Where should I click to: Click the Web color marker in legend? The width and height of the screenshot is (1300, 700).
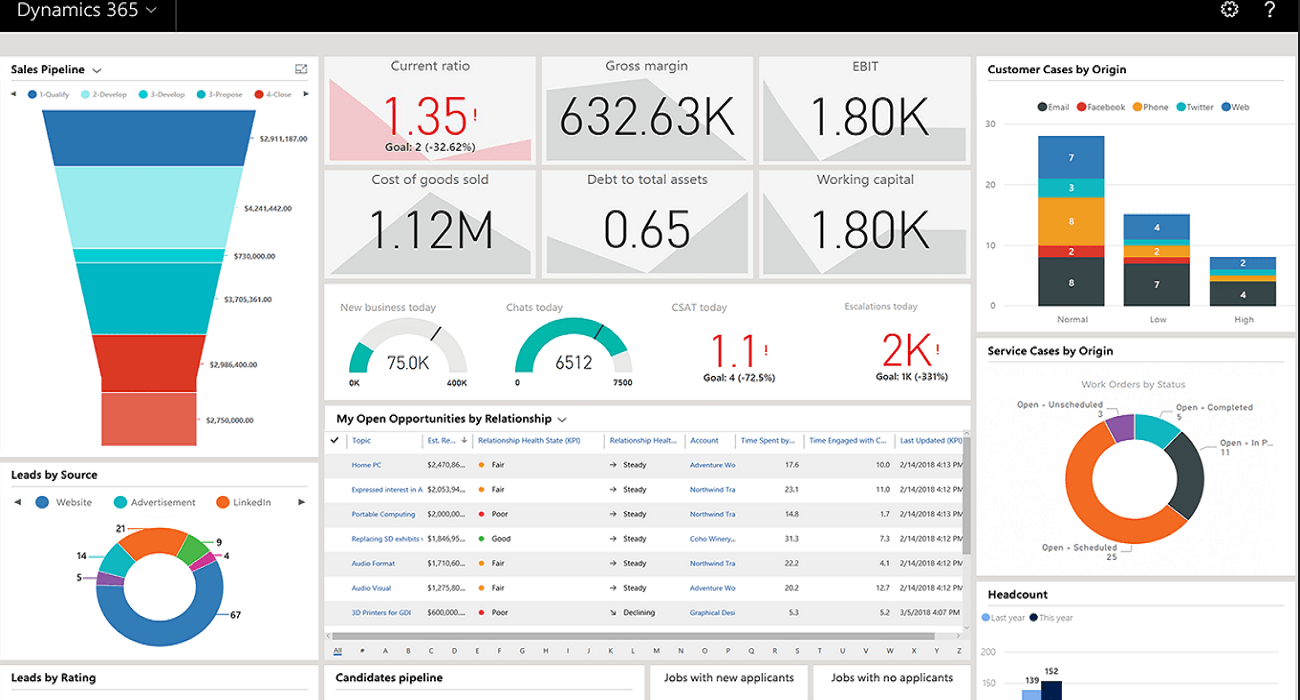[1226, 107]
